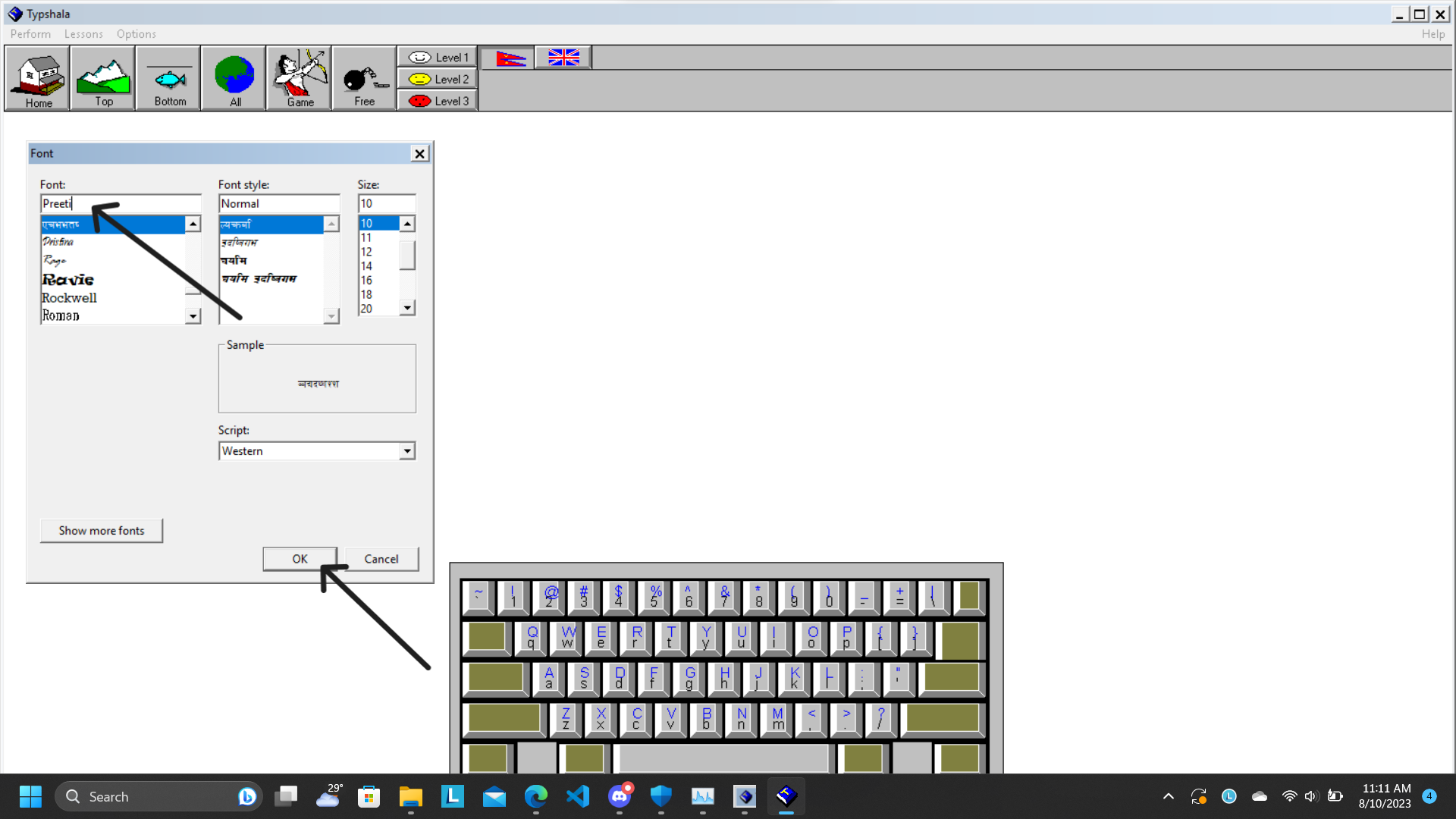Select Level 3 difficulty
Screen dimensions: 1456x819
click(436, 100)
